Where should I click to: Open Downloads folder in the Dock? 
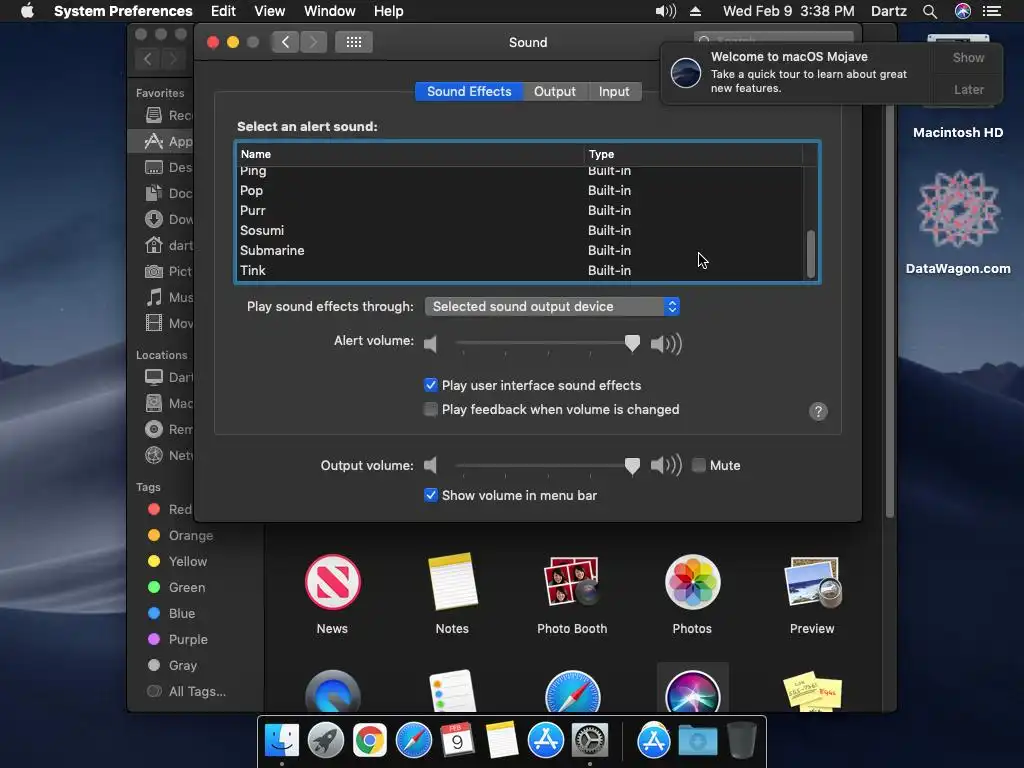697,741
